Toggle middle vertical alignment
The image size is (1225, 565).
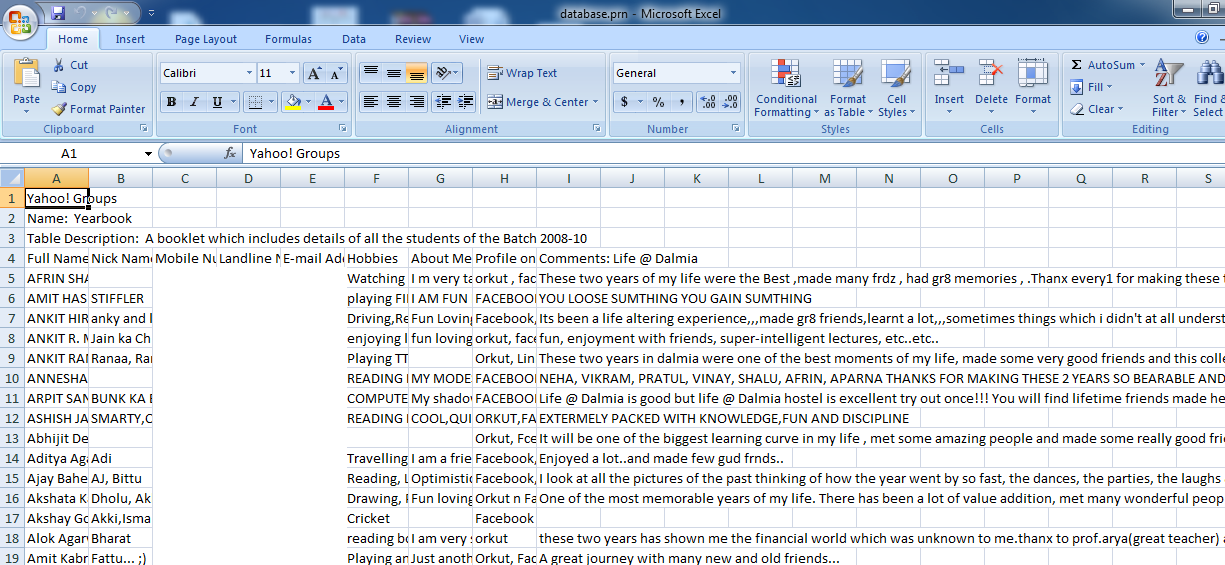point(393,73)
